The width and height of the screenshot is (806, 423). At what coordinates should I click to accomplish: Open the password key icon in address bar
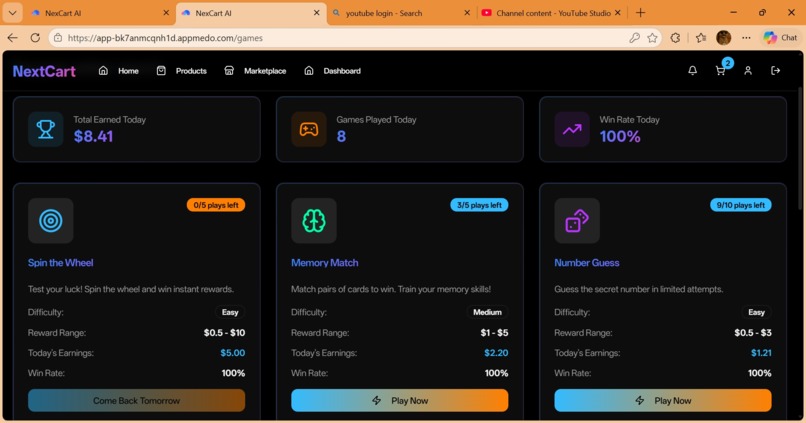click(634, 38)
